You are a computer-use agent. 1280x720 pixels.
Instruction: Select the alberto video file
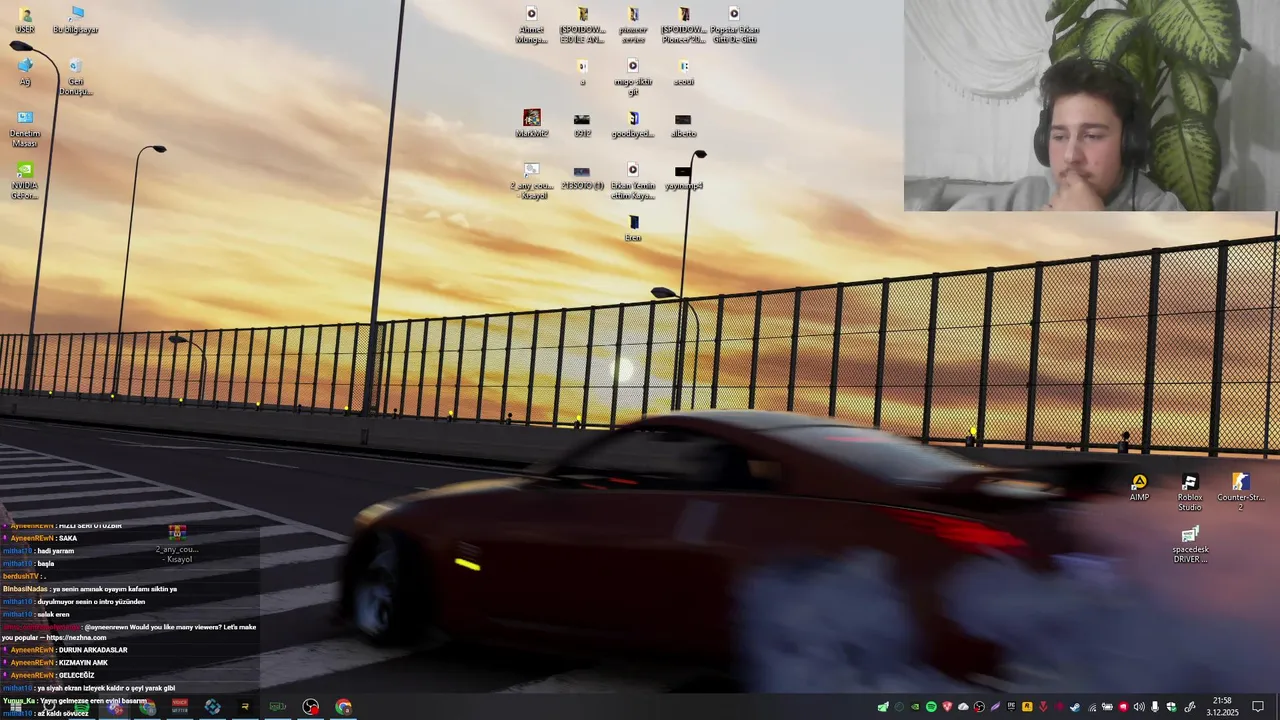point(683,124)
